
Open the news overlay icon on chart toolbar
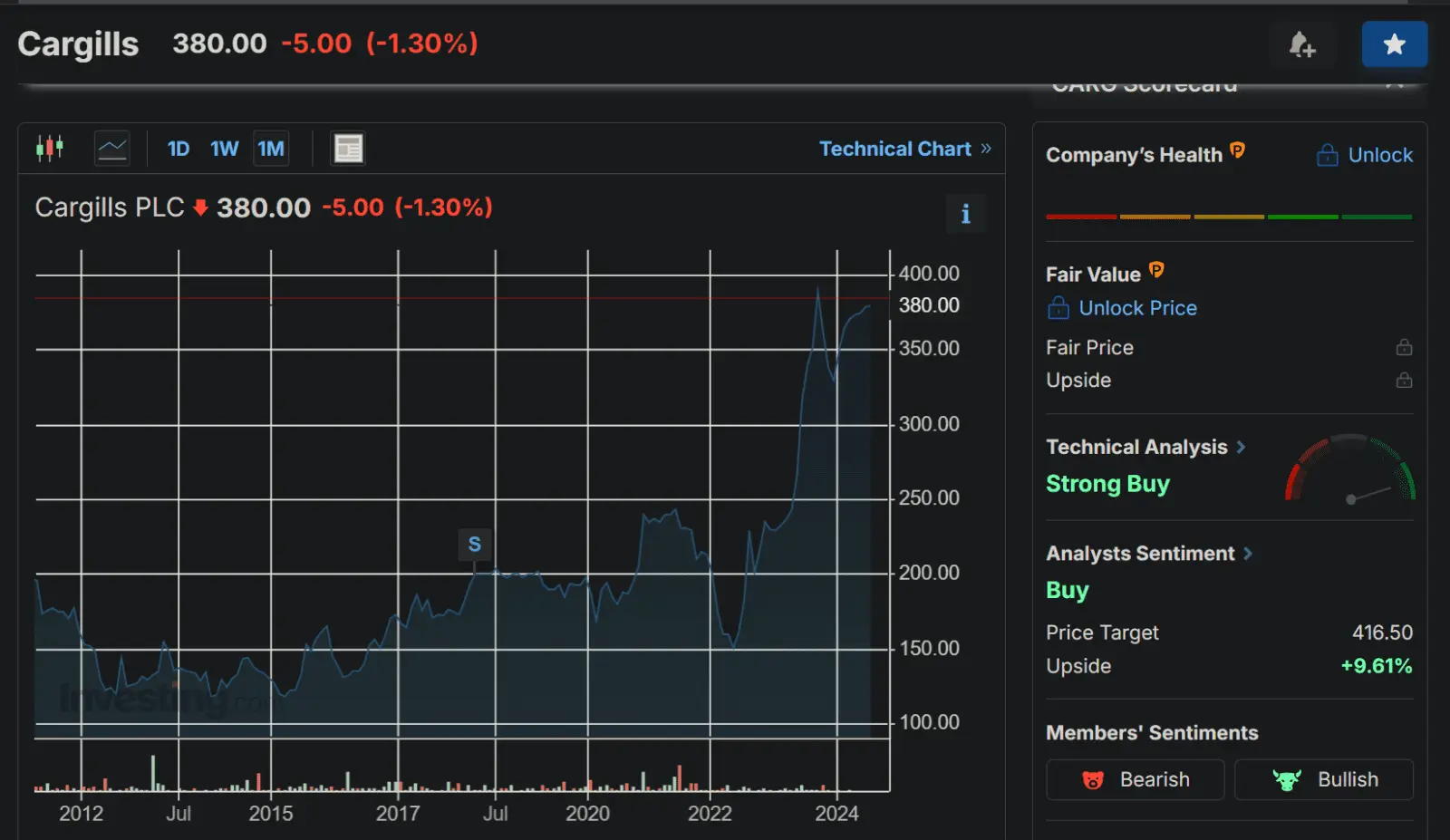tap(348, 148)
